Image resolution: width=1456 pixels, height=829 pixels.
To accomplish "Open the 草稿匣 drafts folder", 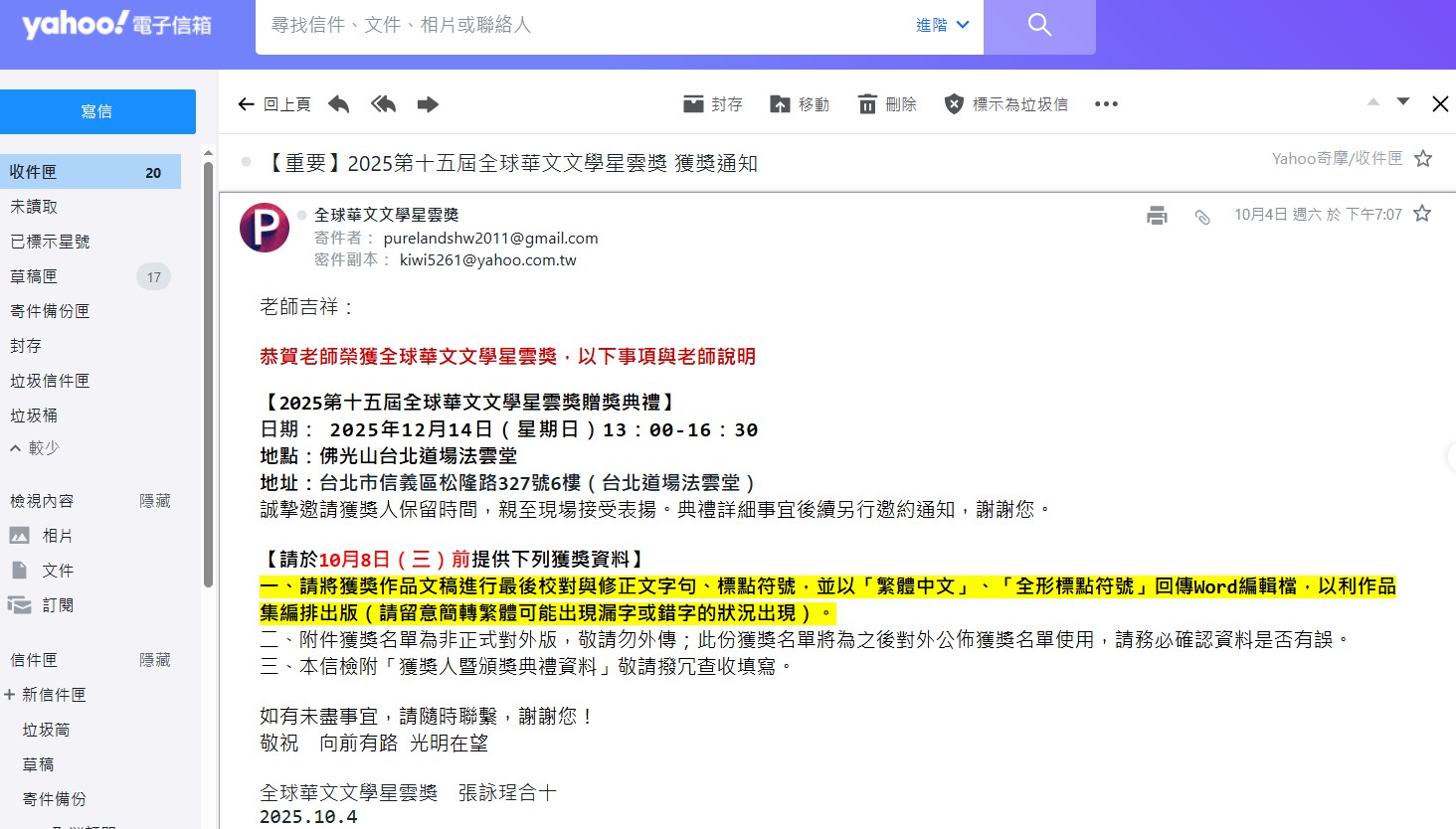I will tap(34, 276).
